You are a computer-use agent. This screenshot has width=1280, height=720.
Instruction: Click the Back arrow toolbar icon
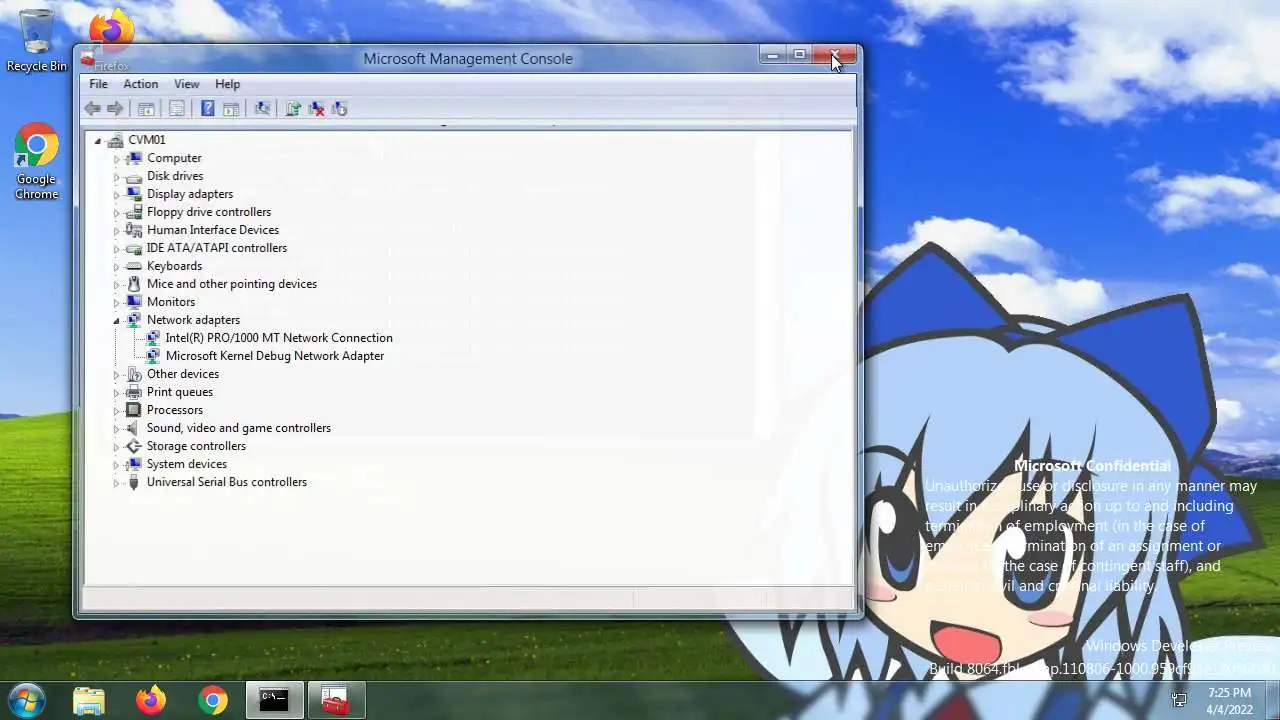point(92,109)
